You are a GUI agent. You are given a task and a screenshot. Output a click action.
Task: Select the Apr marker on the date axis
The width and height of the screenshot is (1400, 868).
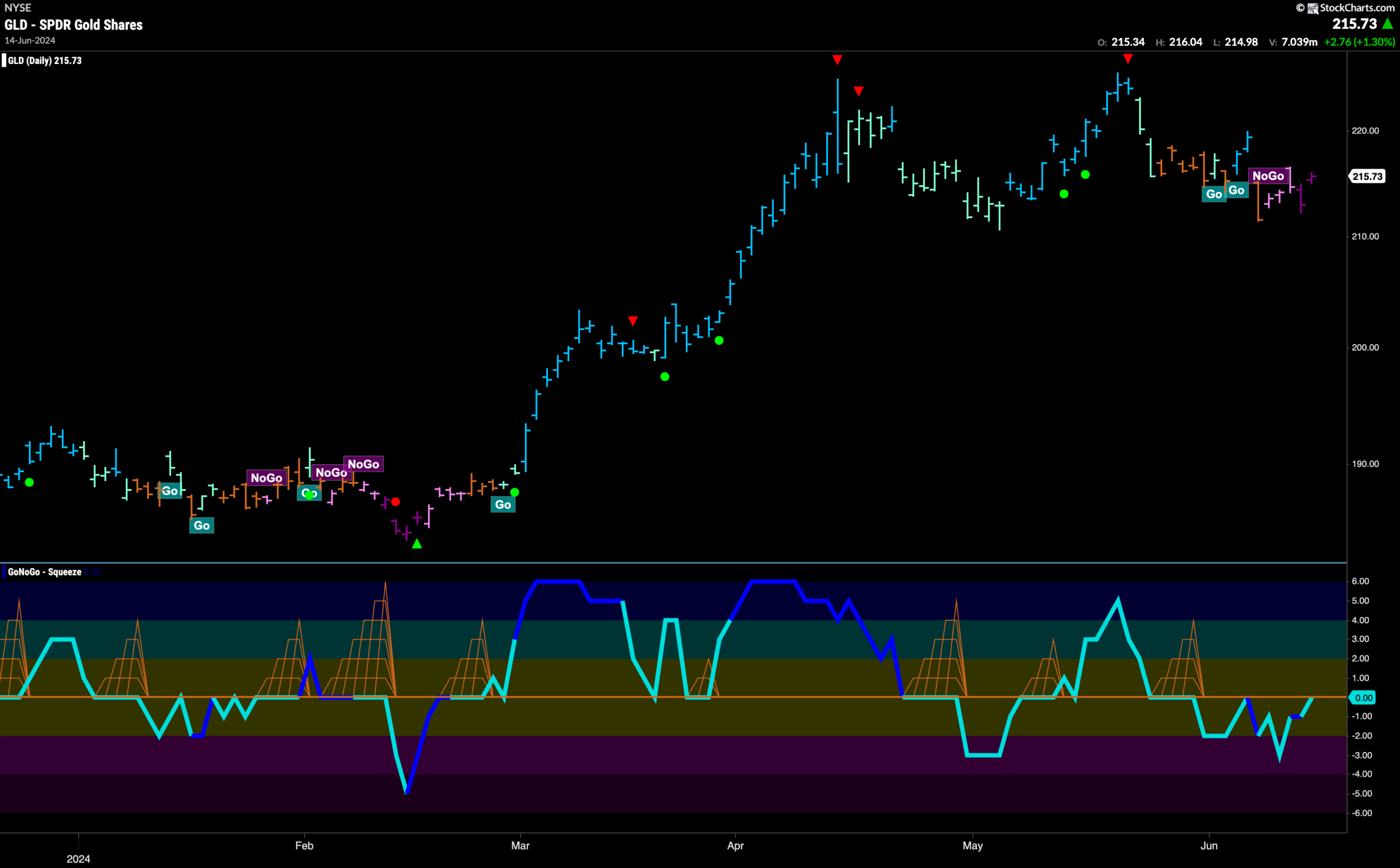coord(736,846)
